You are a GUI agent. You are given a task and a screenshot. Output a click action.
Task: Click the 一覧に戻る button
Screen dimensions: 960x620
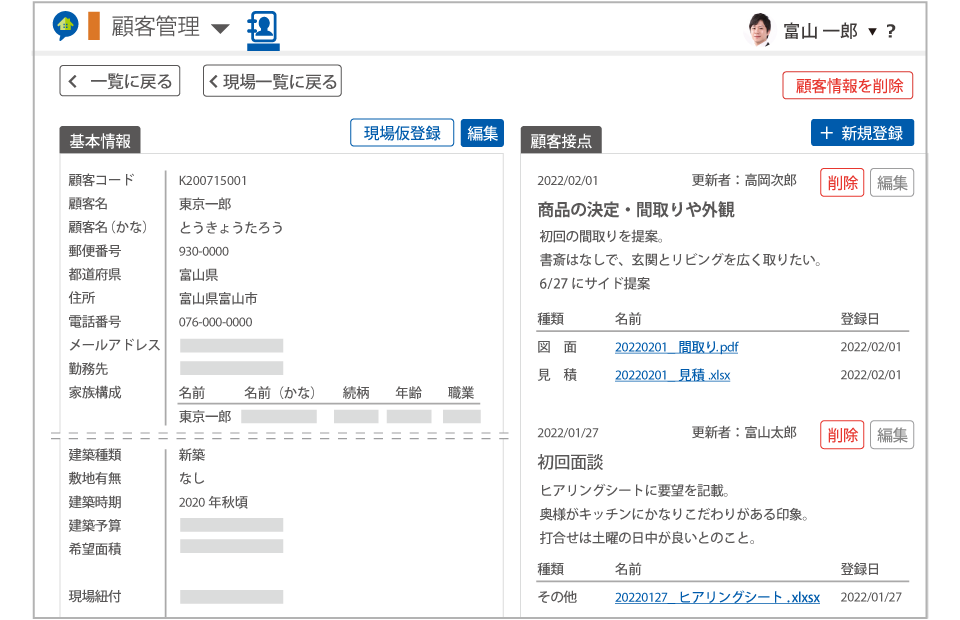pyautogui.click(x=118, y=80)
